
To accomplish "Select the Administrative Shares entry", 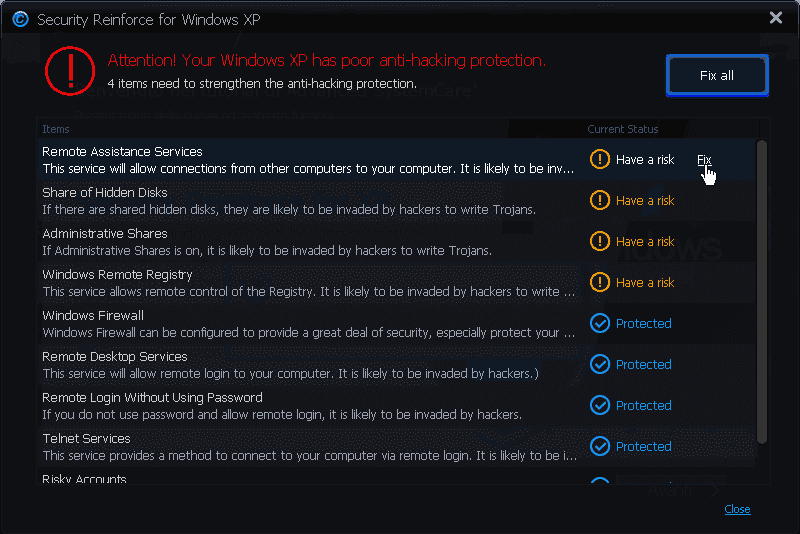I will 300,242.
